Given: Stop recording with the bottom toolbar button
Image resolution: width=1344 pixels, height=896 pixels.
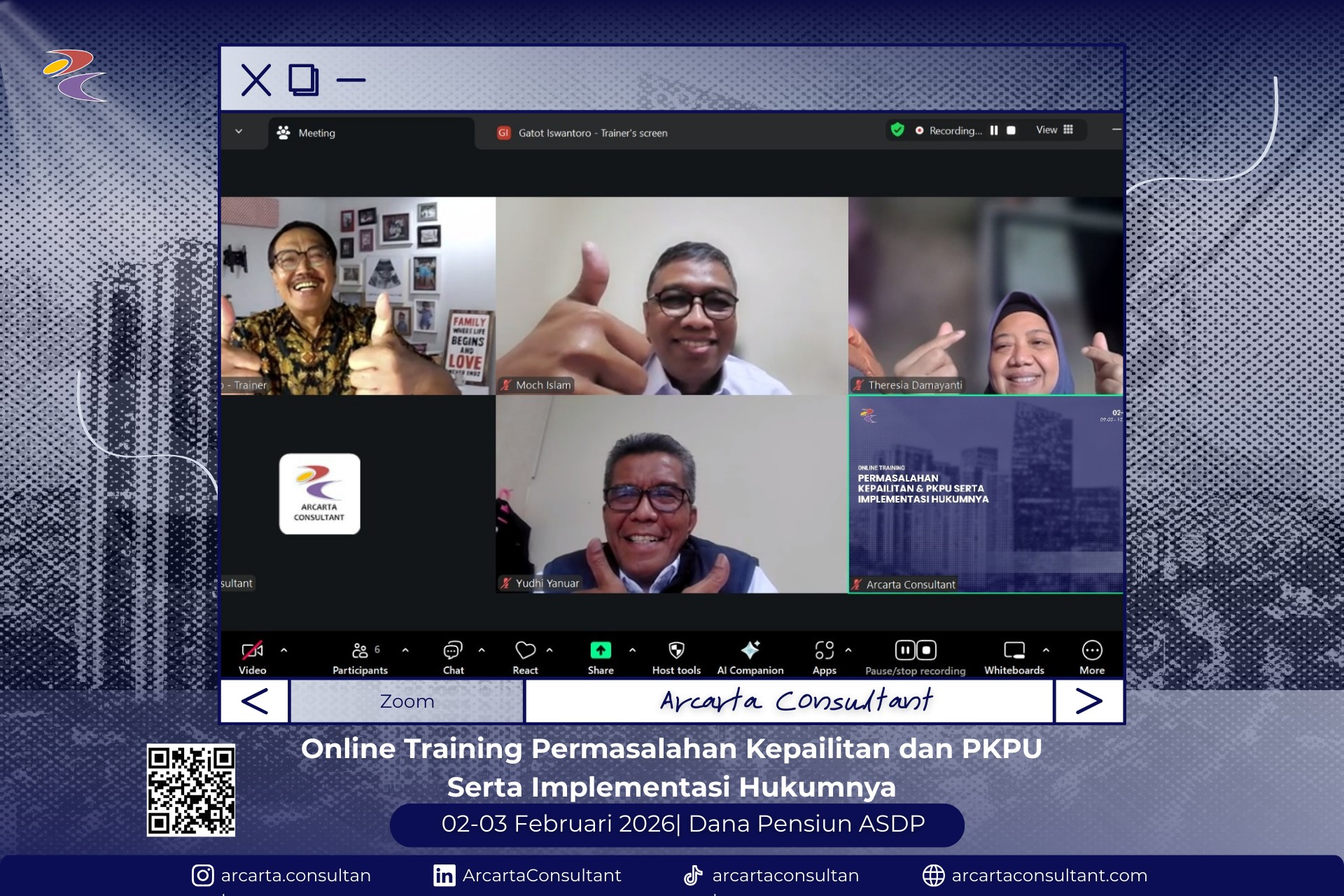Looking at the screenshot, I should pos(926,650).
